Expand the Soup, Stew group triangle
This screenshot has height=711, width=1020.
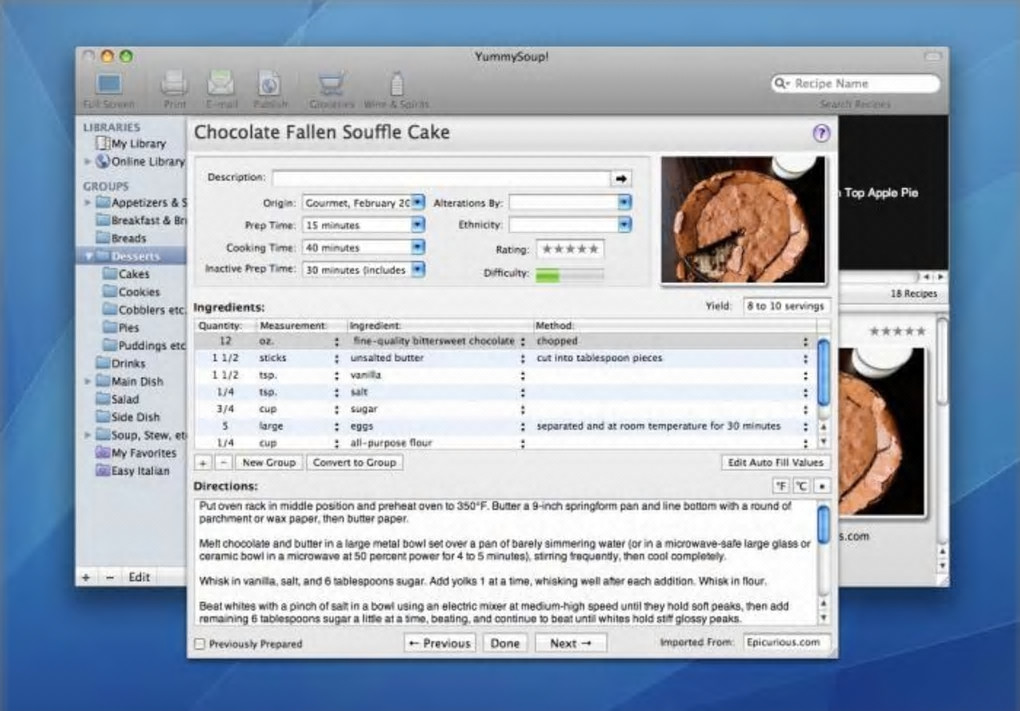(88, 435)
